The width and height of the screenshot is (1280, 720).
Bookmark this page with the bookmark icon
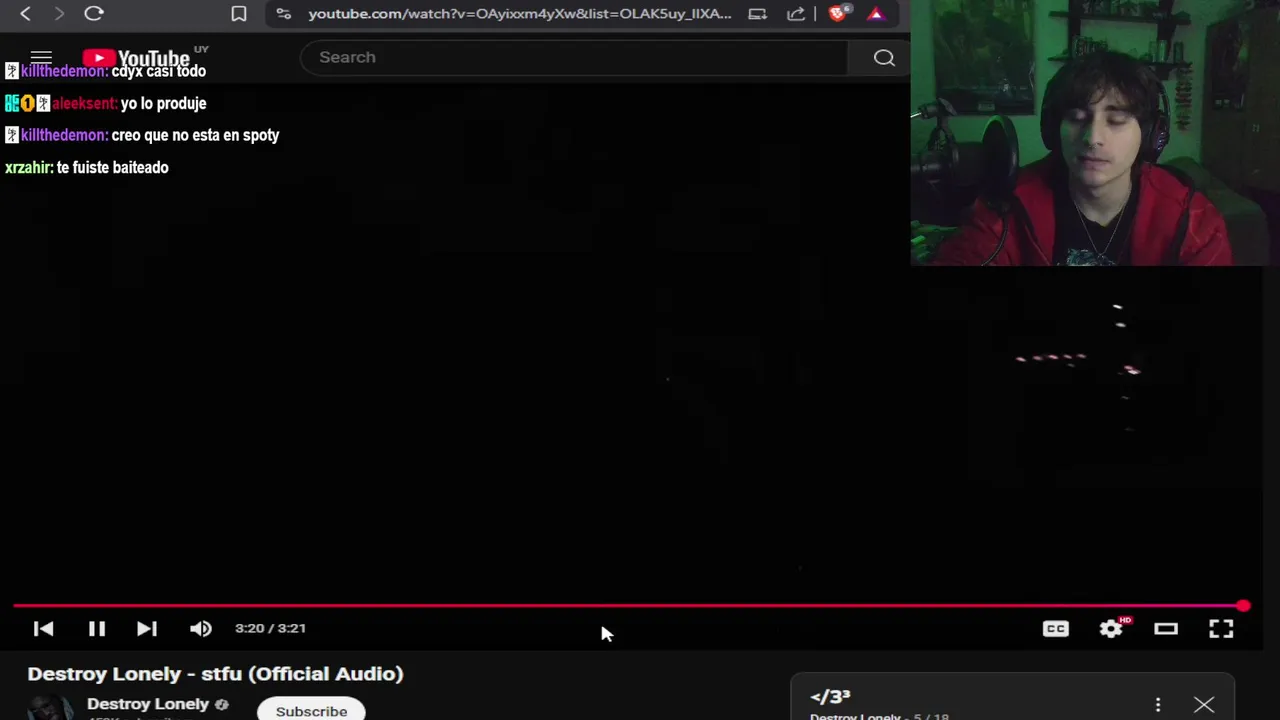click(x=239, y=14)
